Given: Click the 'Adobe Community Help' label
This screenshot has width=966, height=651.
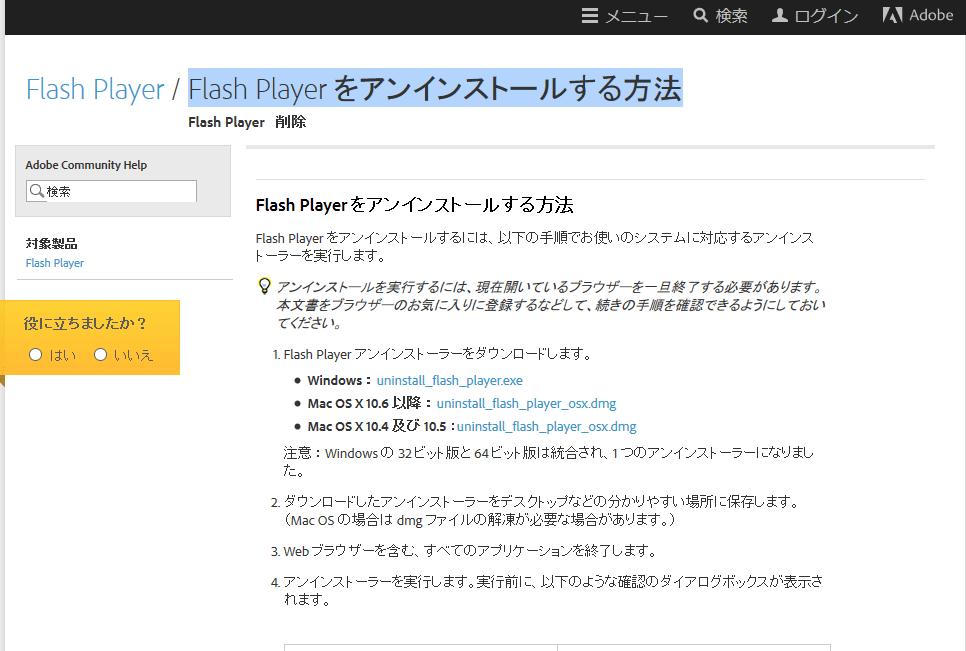Looking at the screenshot, I should [86, 165].
